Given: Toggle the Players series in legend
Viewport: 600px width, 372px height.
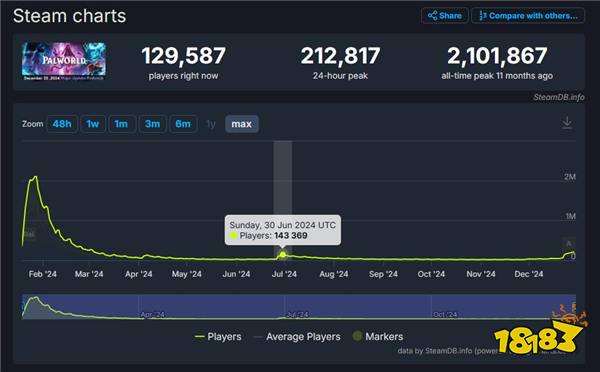Looking at the screenshot, I should click(218, 337).
